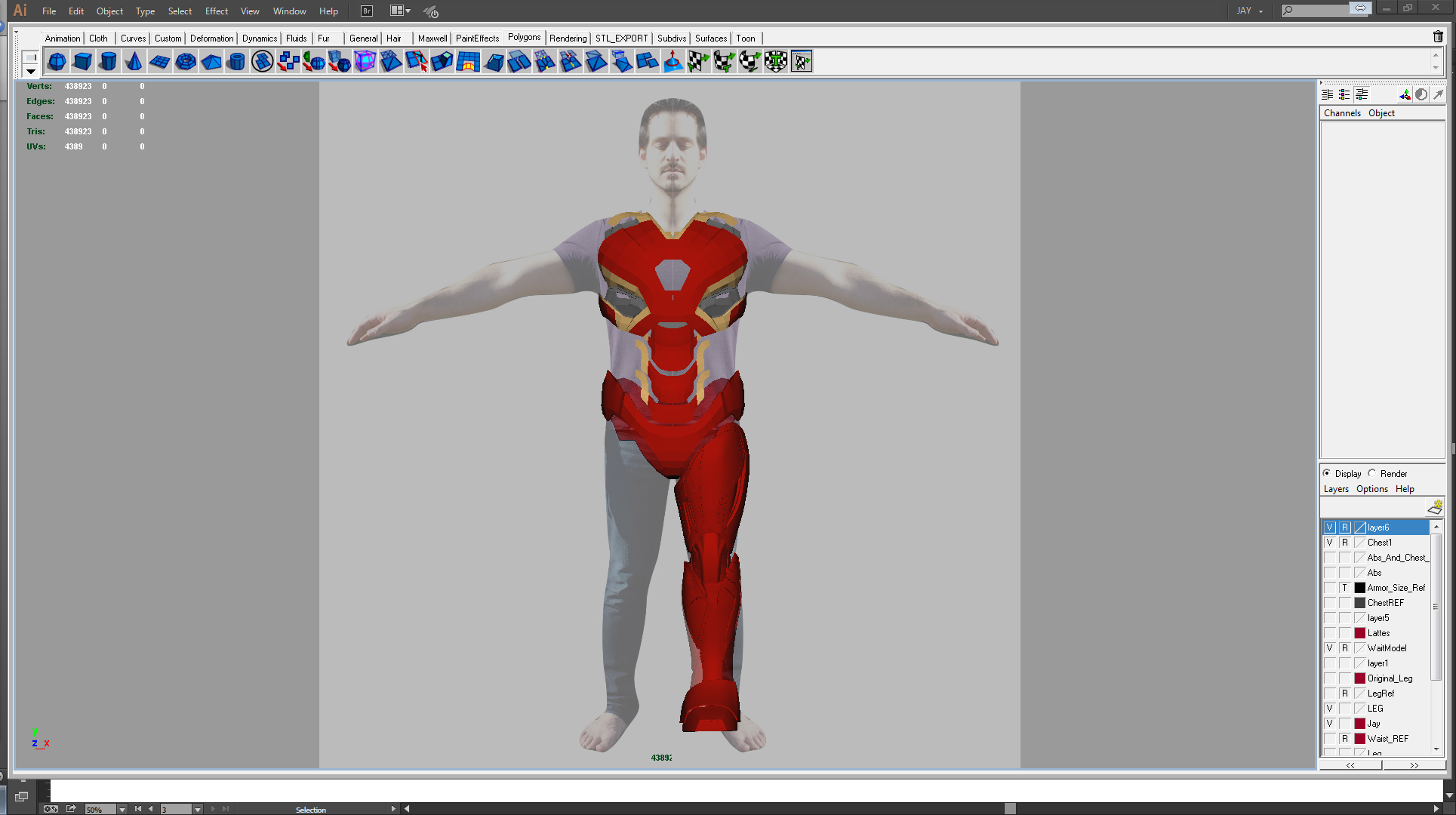The width and height of the screenshot is (1456, 815).
Task: Click the orange bridge grid shelf icon
Action: click(467, 61)
